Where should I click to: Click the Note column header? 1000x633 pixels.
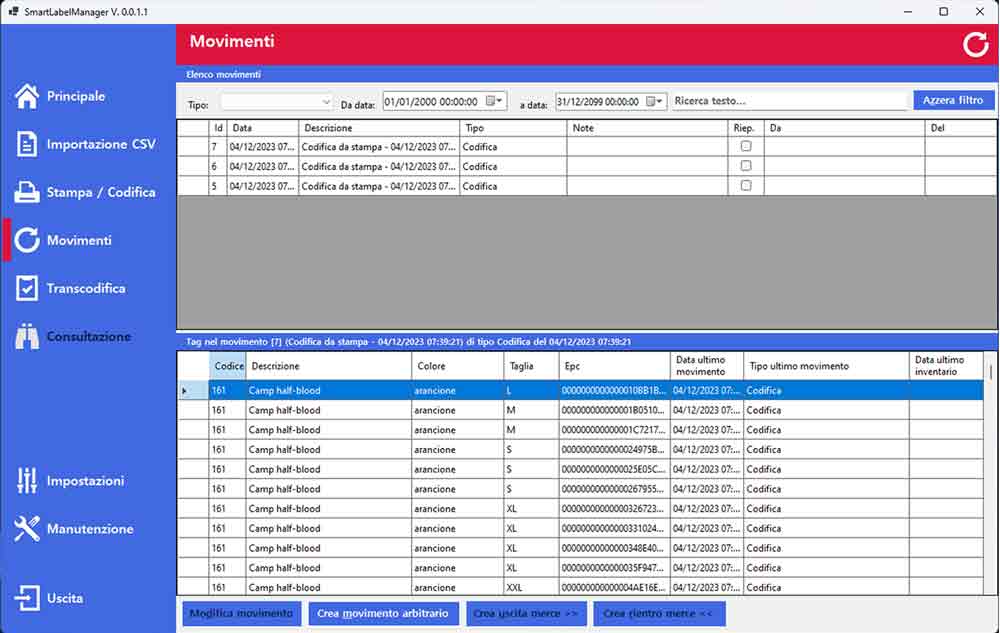tap(647, 128)
